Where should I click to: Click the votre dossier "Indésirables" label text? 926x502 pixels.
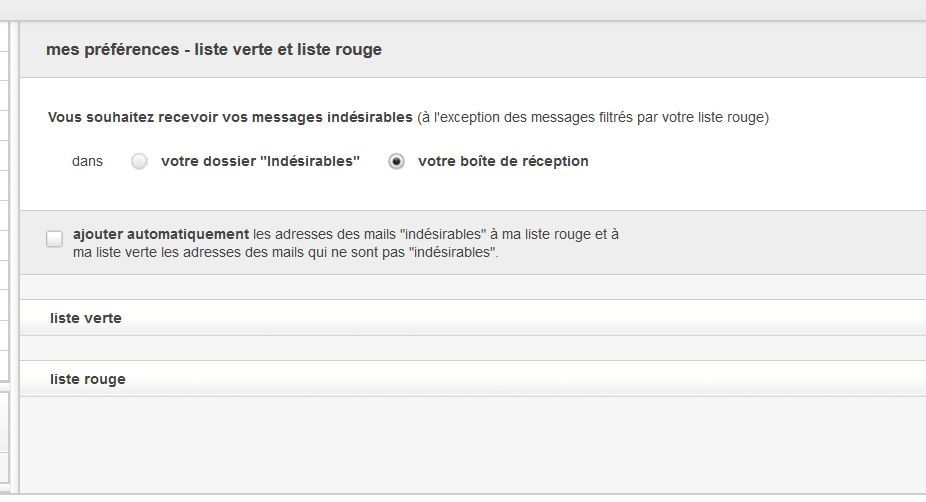point(260,161)
